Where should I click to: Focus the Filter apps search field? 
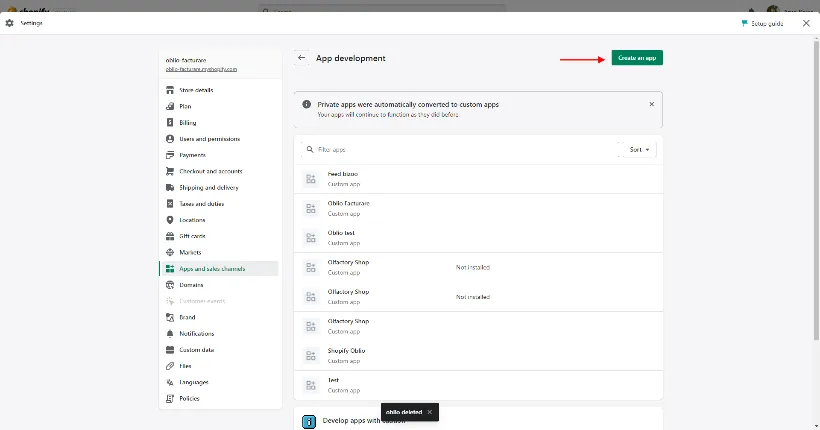[x=459, y=150]
